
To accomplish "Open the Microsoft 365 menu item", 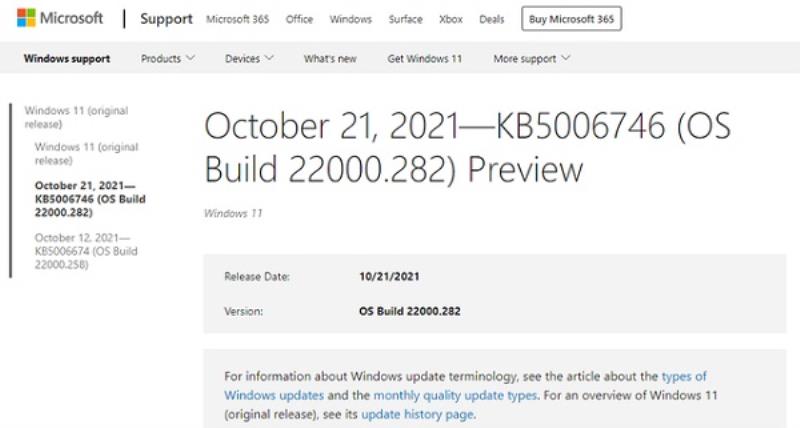I will pos(237,19).
